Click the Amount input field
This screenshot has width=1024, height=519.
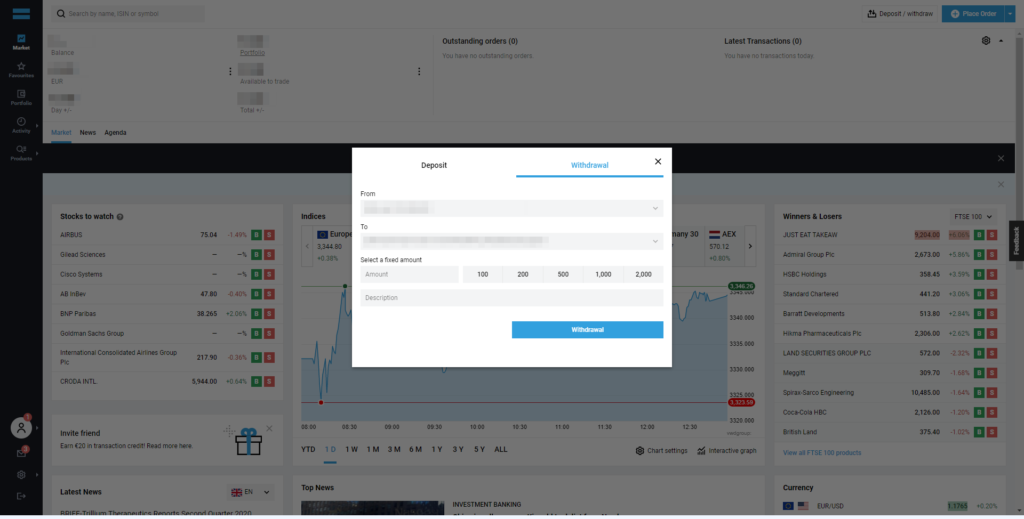click(x=409, y=274)
